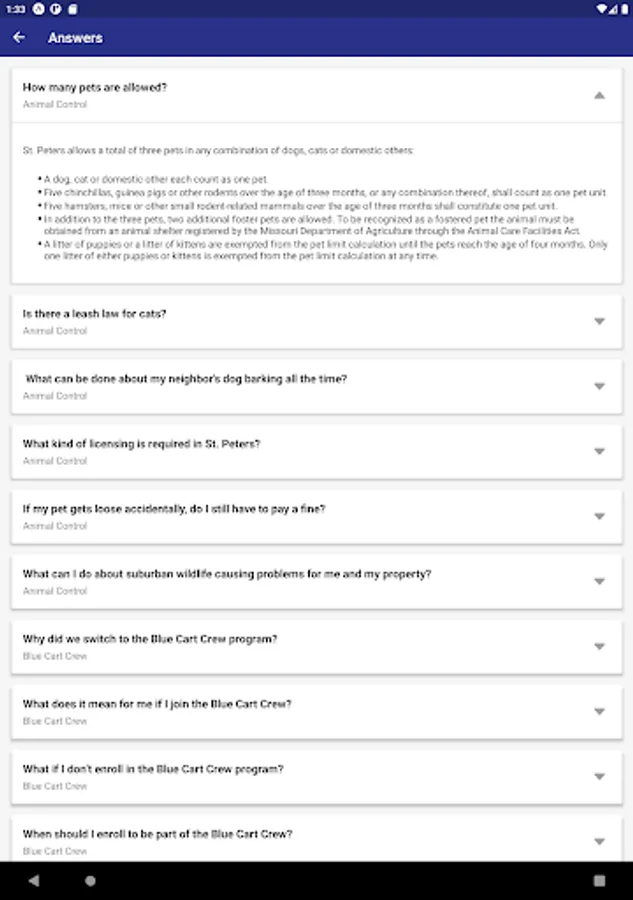Tap the back arrow in Answers header
Viewport: 633px width, 900px height.
[x=19, y=38]
